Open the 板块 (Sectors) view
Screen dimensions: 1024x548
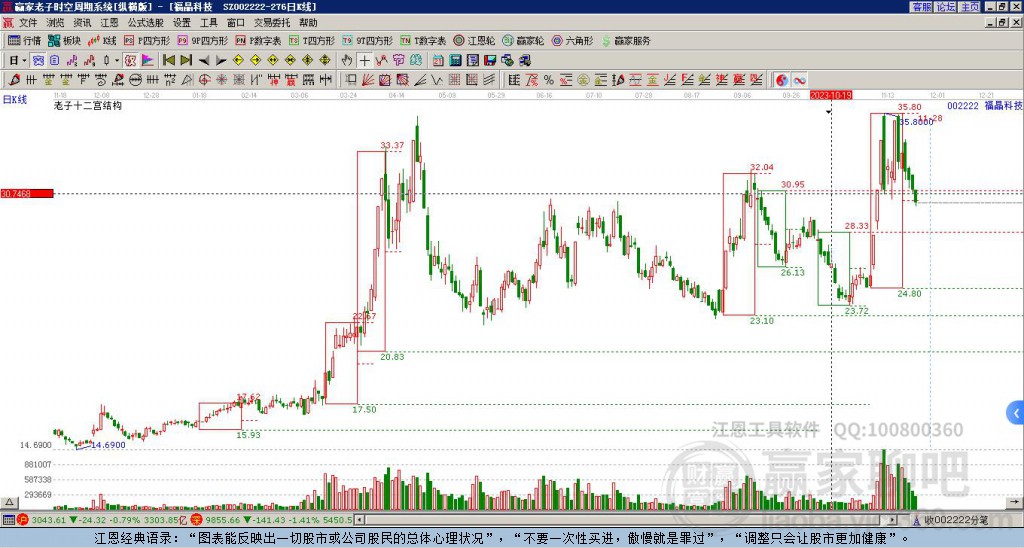pyautogui.click(x=64, y=41)
